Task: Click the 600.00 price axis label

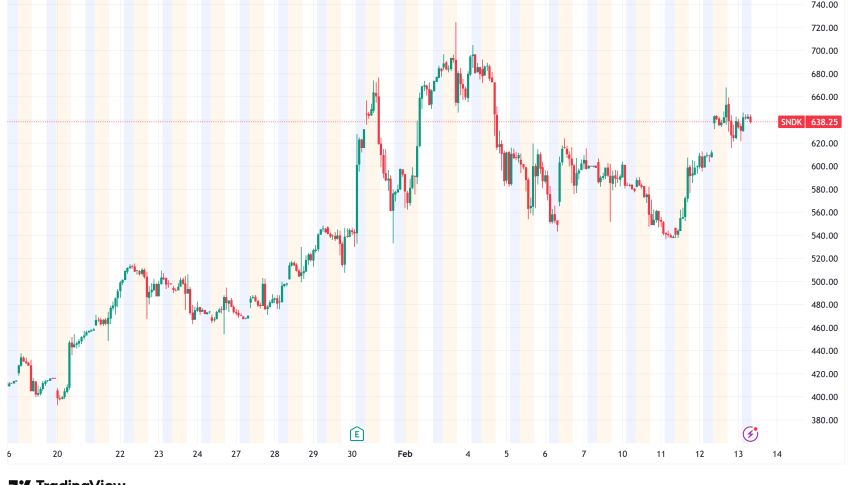Action: coord(824,166)
